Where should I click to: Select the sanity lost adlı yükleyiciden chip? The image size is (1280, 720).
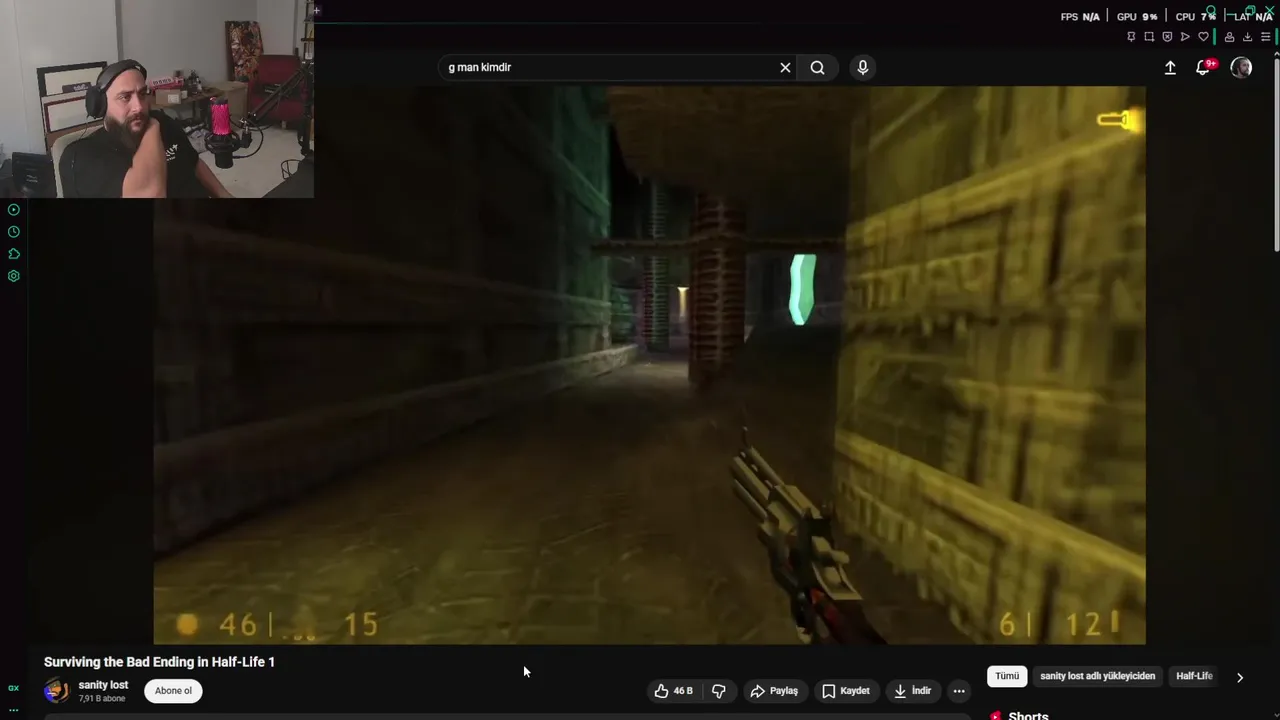click(x=1097, y=676)
